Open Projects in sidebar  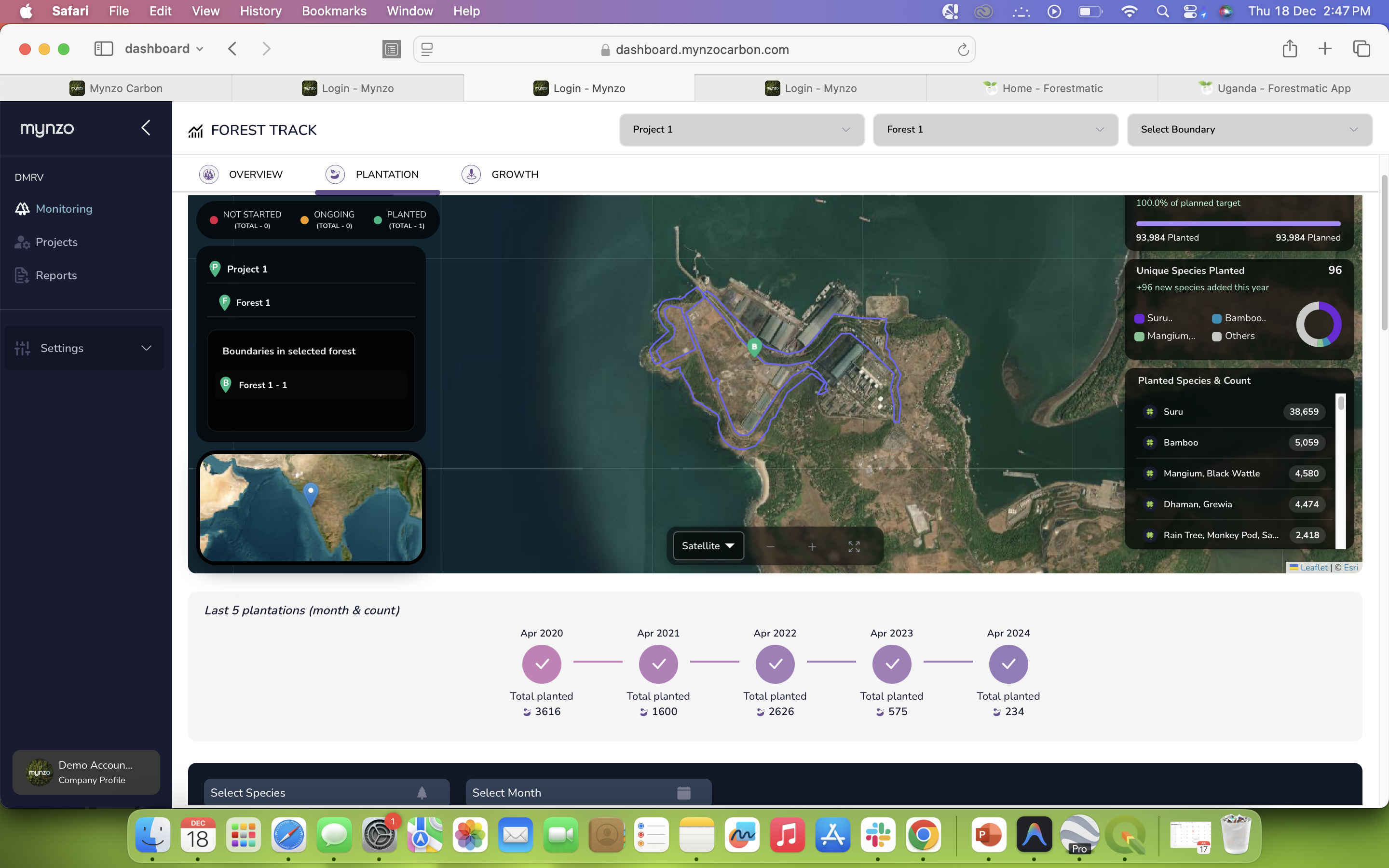pyautogui.click(x=56, y=242)
